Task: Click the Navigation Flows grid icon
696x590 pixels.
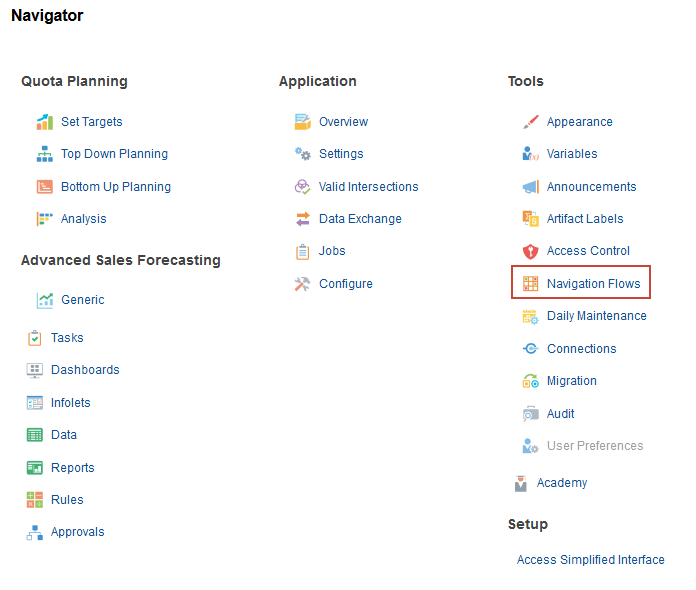Action: [x=530, y=284]
